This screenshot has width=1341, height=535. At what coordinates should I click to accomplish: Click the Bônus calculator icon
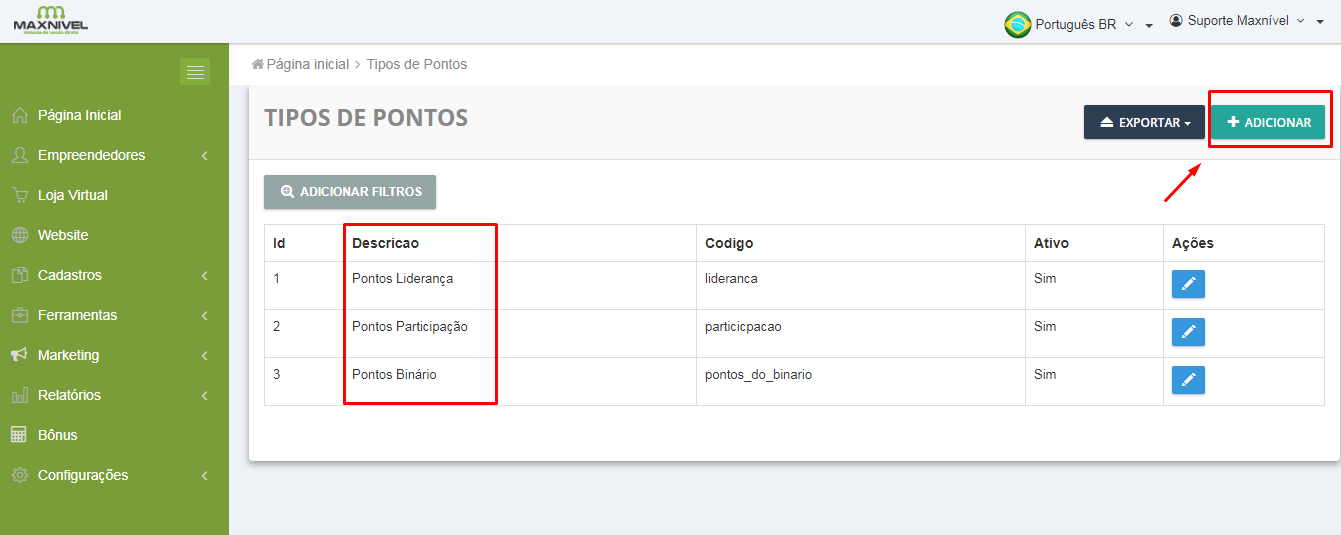coord(19,435)
